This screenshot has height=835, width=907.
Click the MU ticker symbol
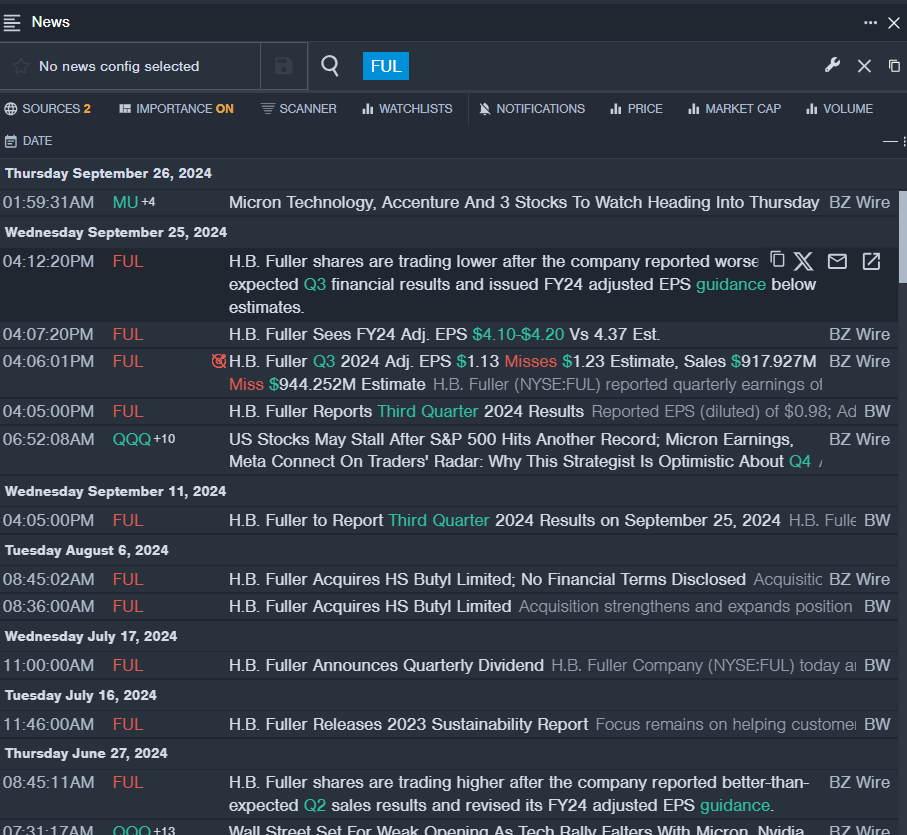(x=125, y=202)
